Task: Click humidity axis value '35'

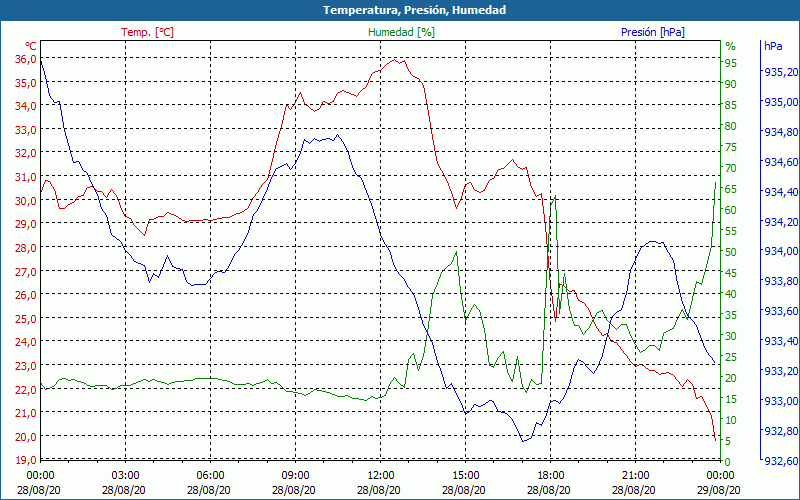Action: point(731,315)
